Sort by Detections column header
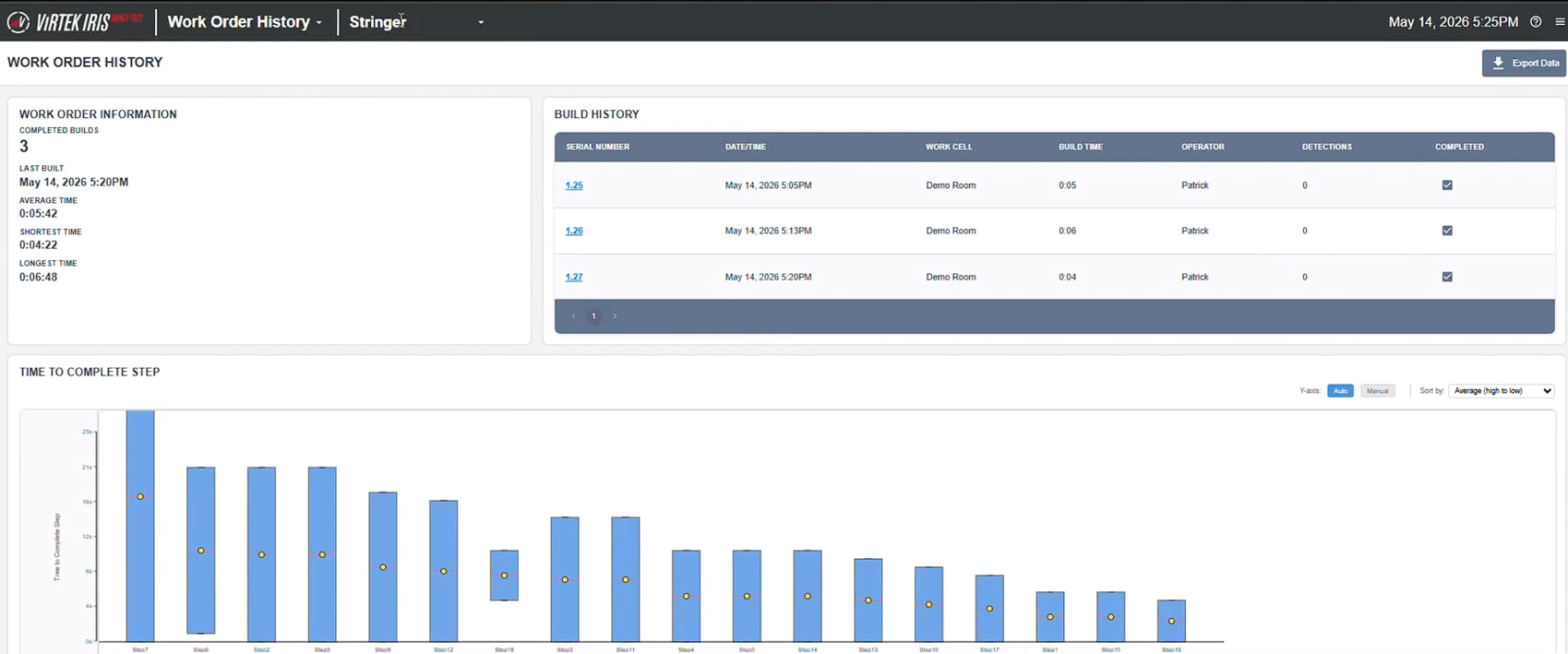 tap(1327, 147)
